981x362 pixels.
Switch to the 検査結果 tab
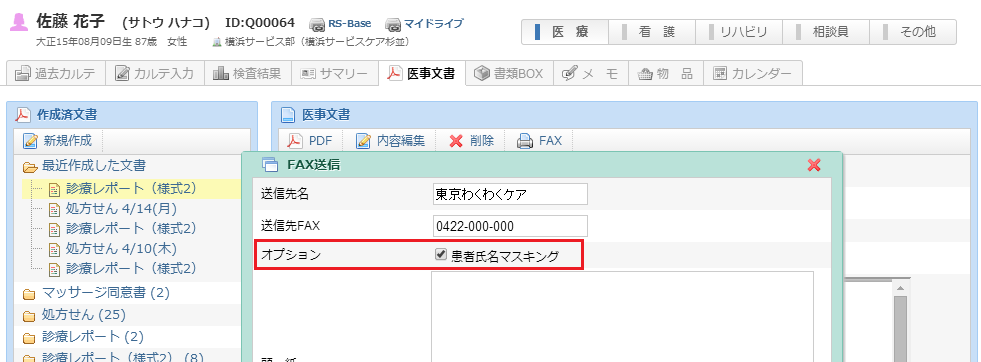click(248, 73)
